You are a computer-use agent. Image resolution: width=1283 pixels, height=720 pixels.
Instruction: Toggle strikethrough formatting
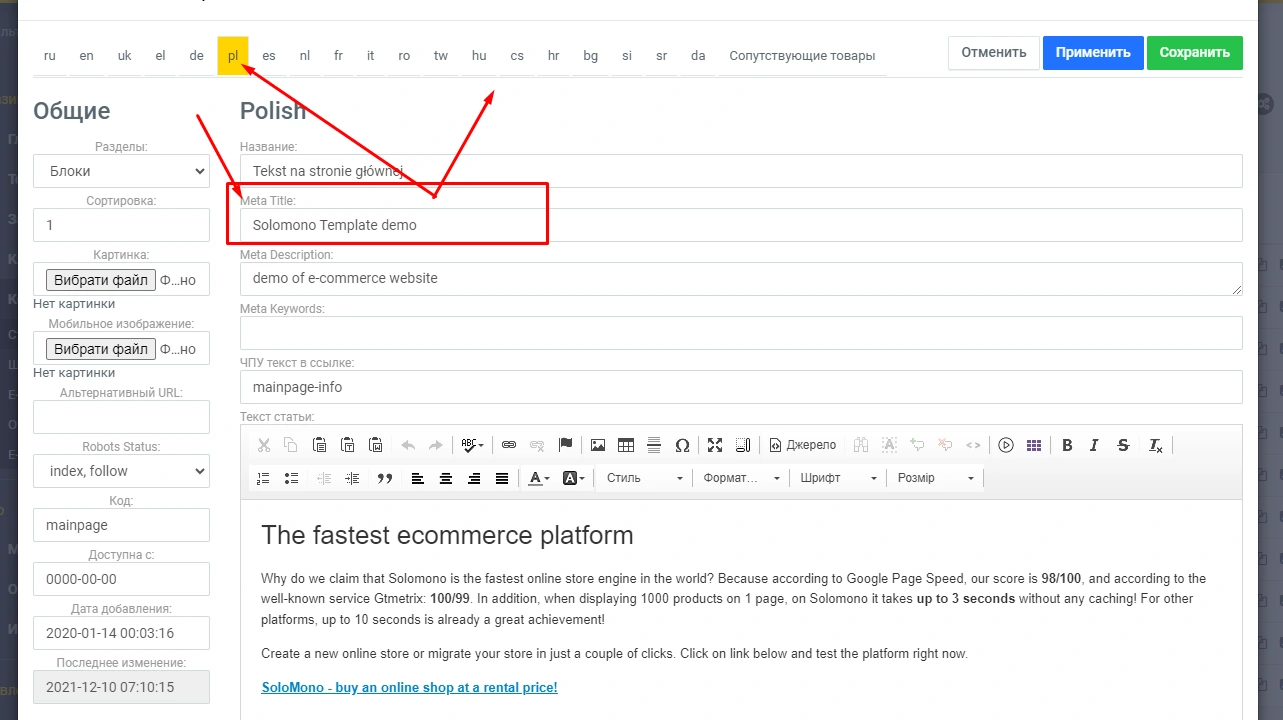[1123, 445]
